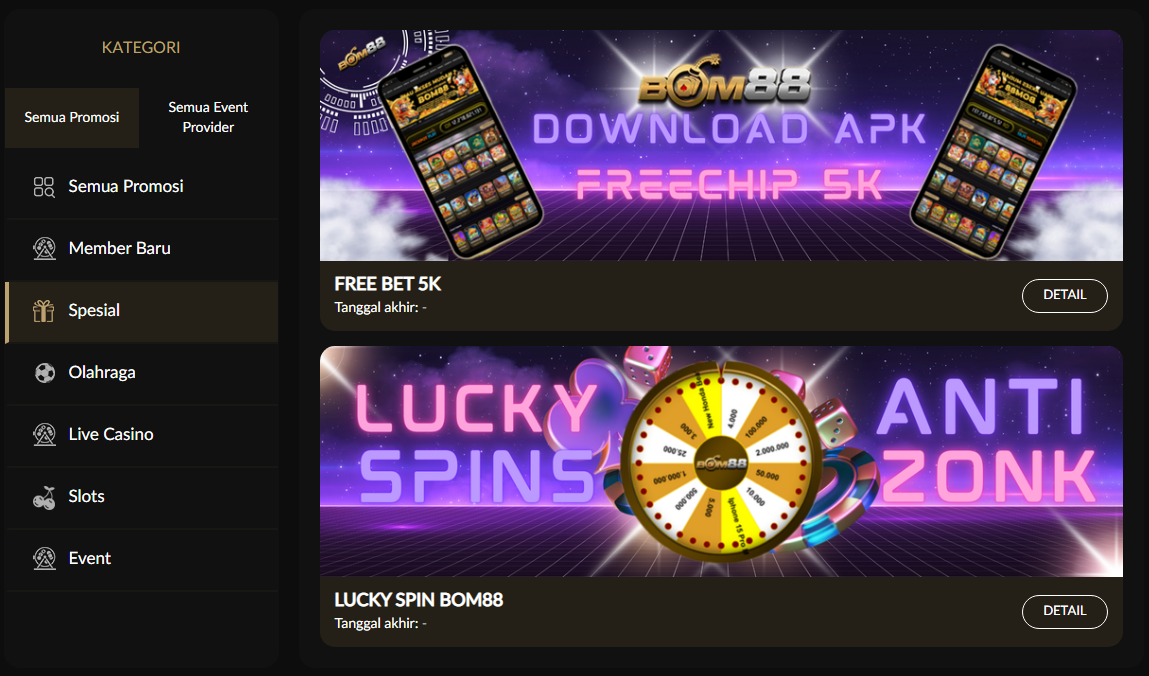
Task: Select the Olahraga category label
Action: tap(102, 372)
